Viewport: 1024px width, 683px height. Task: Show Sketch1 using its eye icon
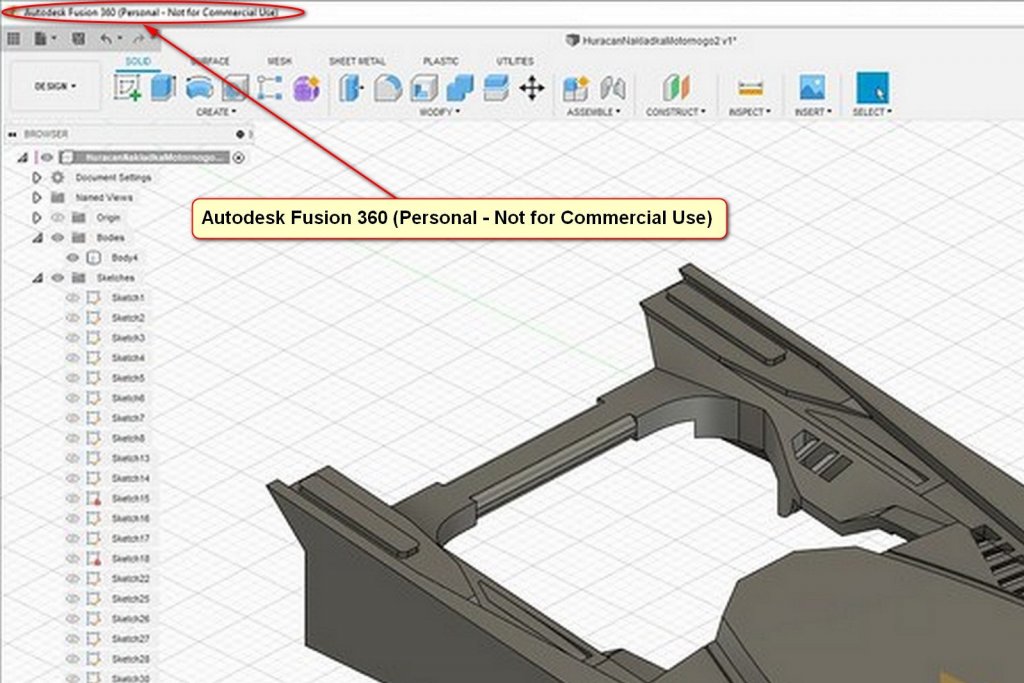72,298
